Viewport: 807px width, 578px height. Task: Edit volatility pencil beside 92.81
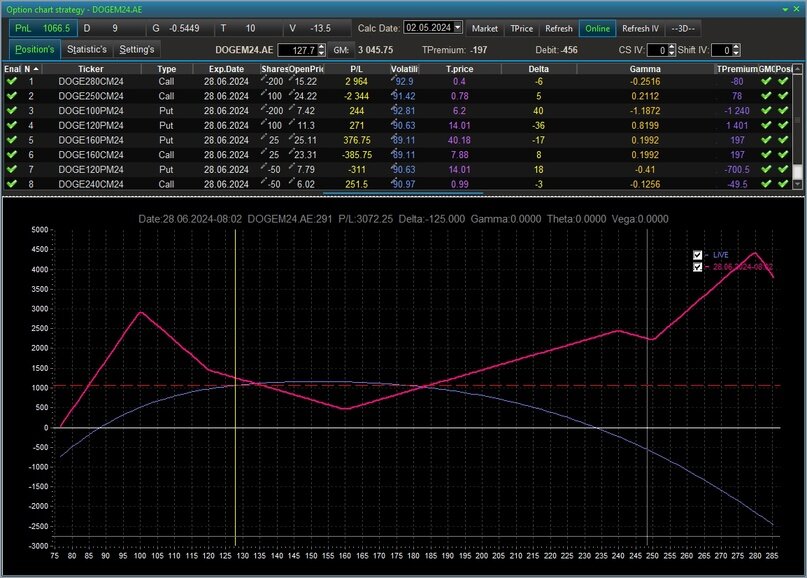[x=394, y=108]
